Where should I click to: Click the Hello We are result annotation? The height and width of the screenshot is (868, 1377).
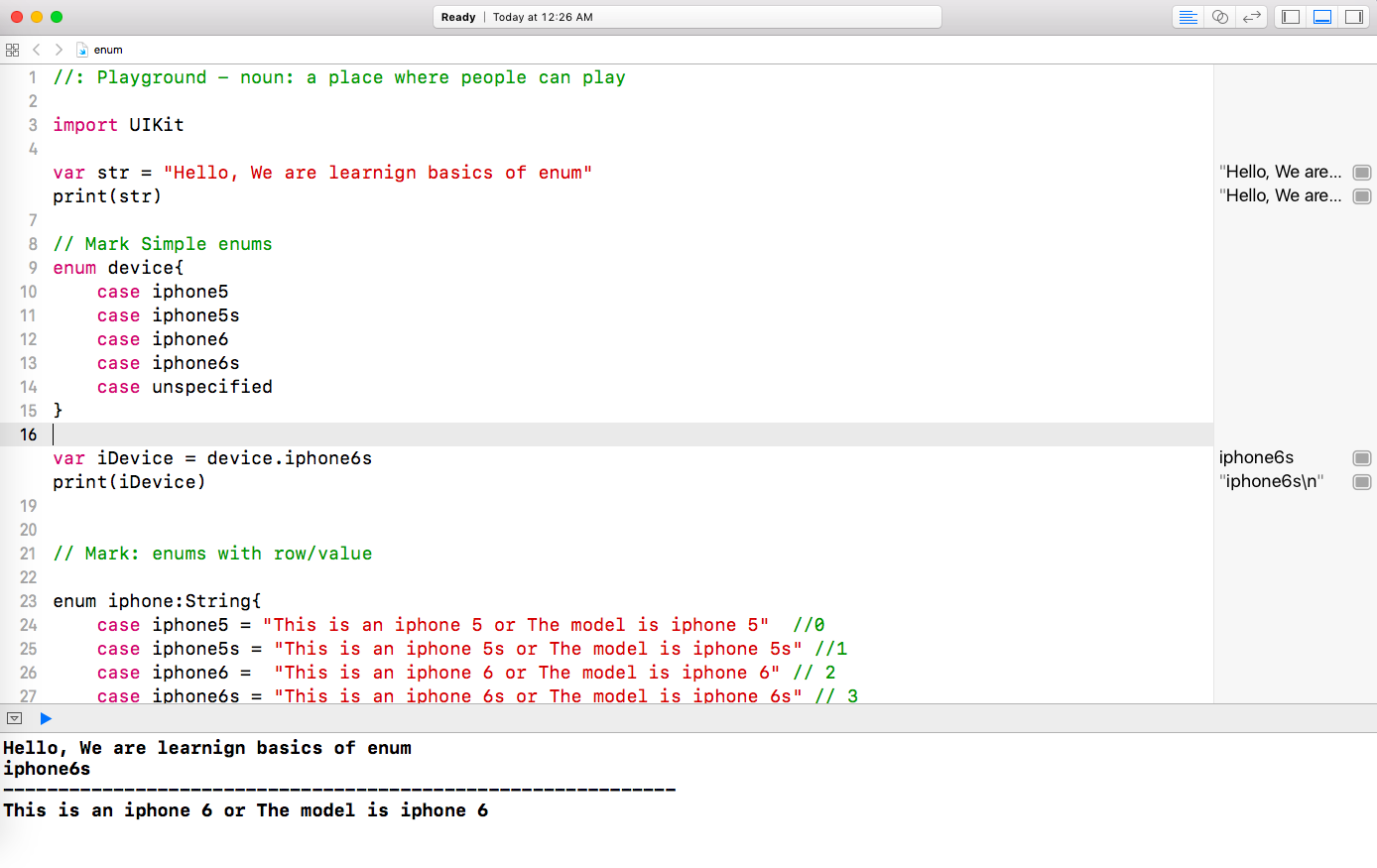(x=1281, y=171)
